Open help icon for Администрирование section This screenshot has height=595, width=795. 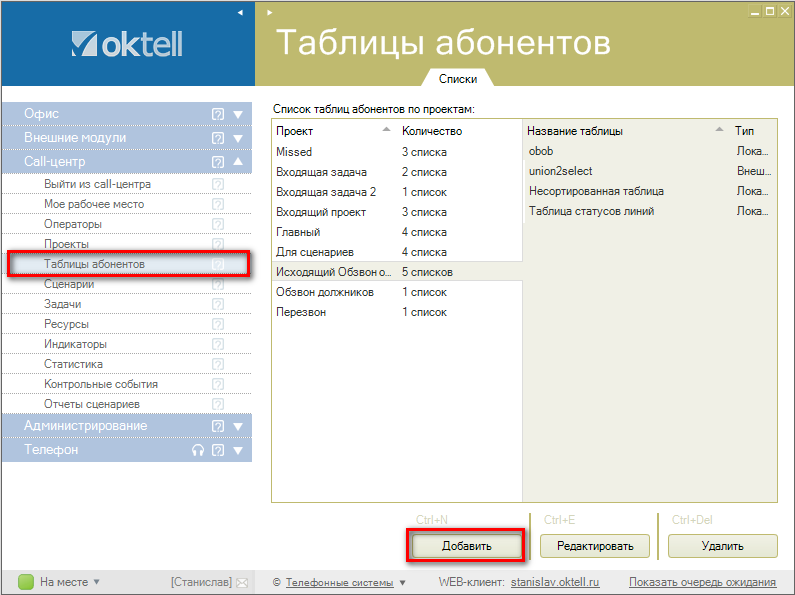(x=218, y=426)
